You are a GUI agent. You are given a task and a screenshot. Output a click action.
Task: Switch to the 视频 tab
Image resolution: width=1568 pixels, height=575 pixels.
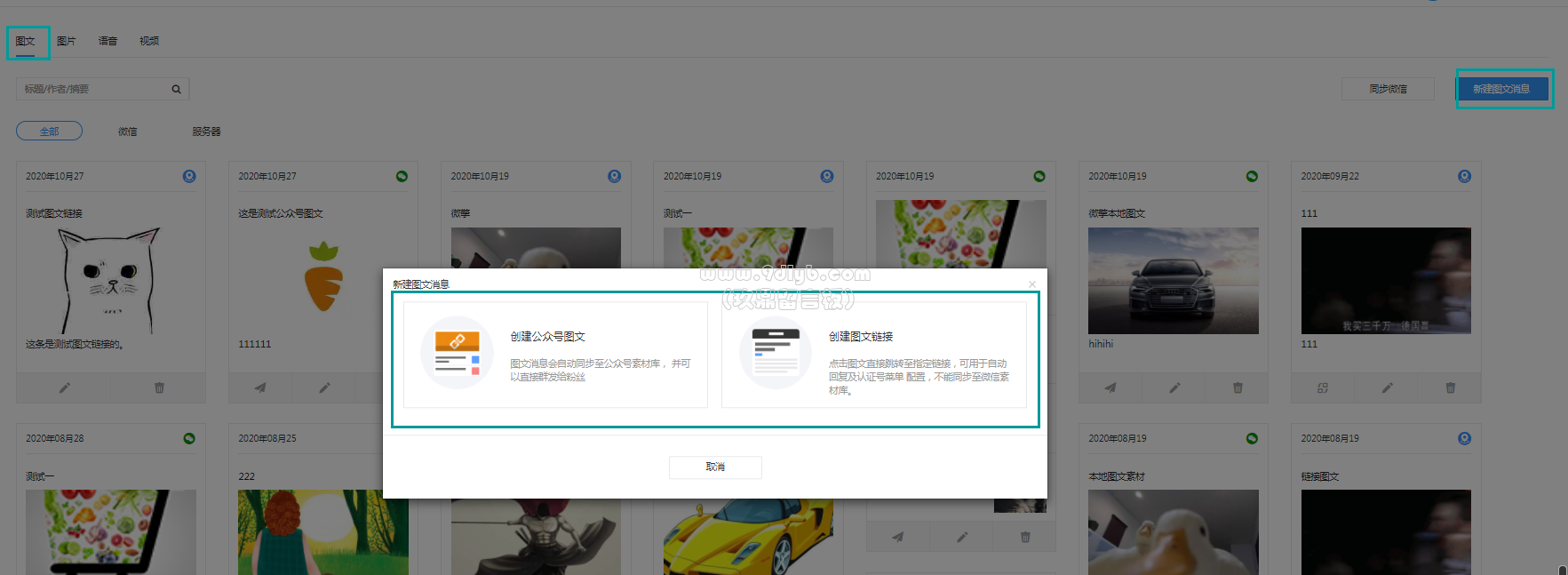click(149, 41)
